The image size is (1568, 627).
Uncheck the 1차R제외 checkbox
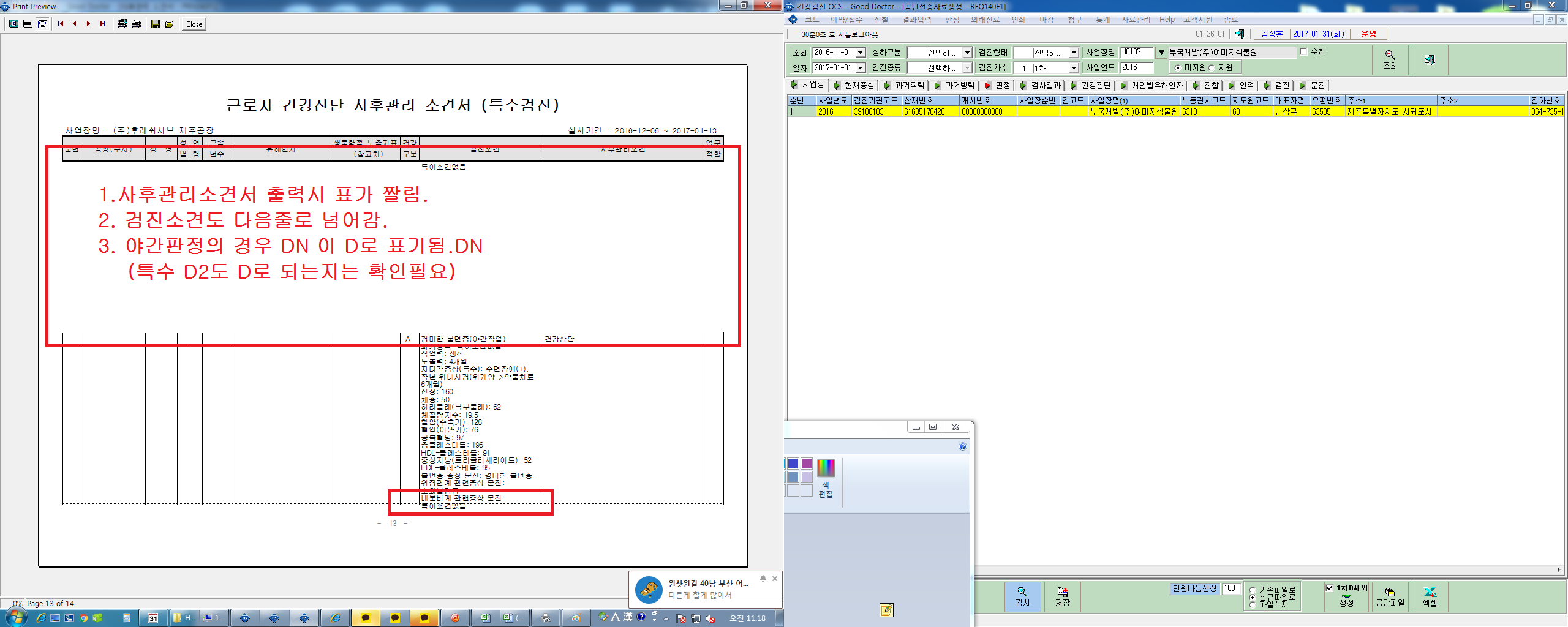[1329, 588]
